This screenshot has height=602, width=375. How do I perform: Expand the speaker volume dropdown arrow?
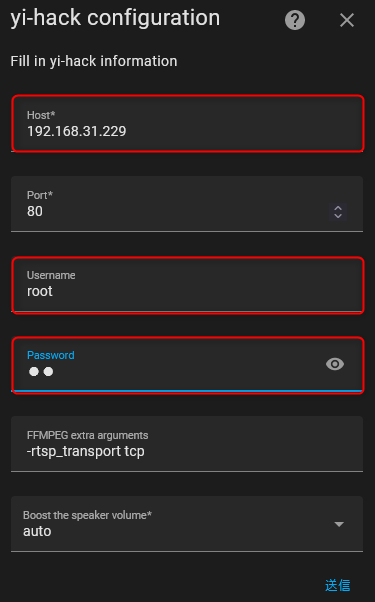[339, 524]
